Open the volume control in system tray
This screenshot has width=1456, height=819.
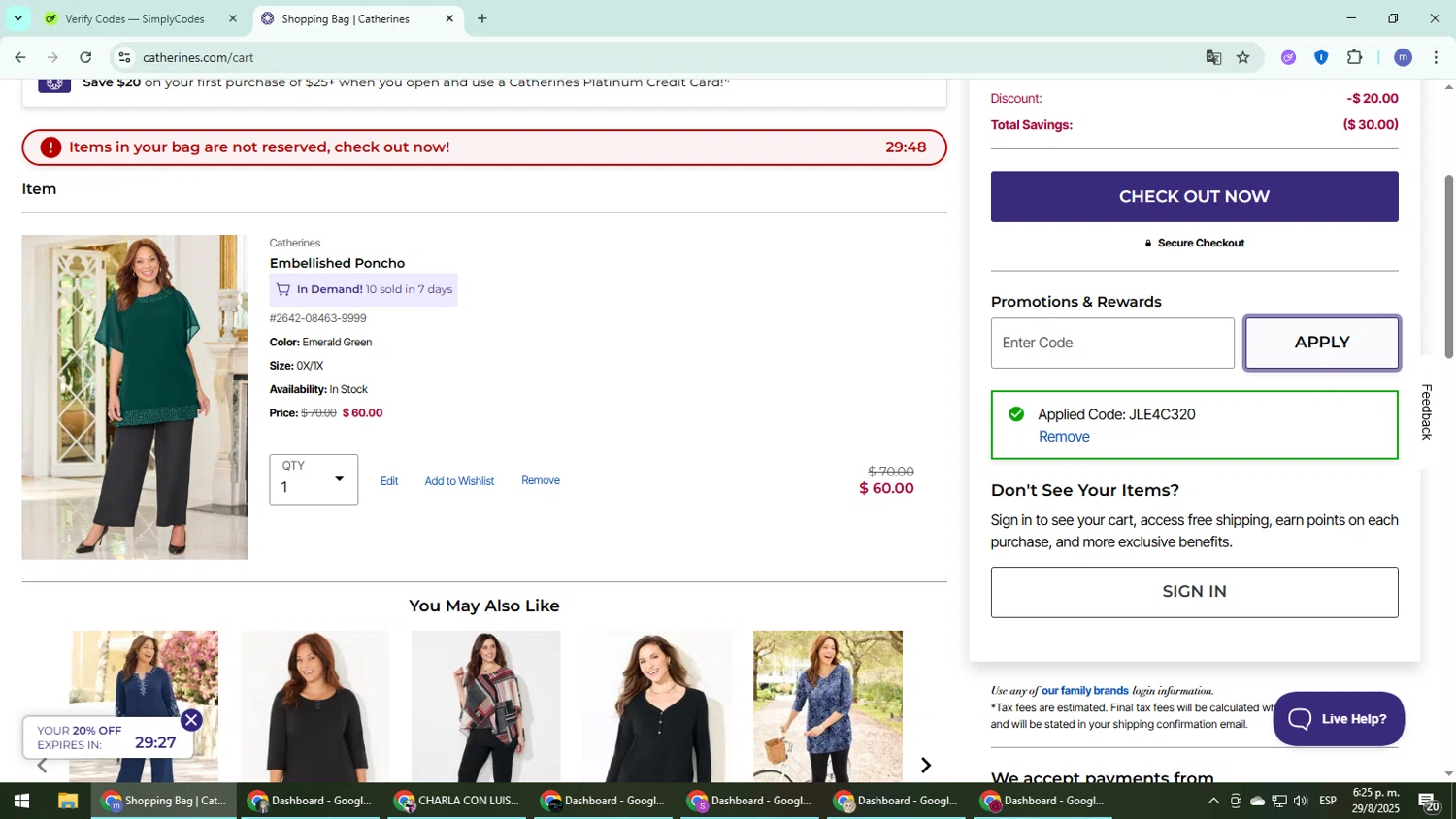pos(1301,802)
